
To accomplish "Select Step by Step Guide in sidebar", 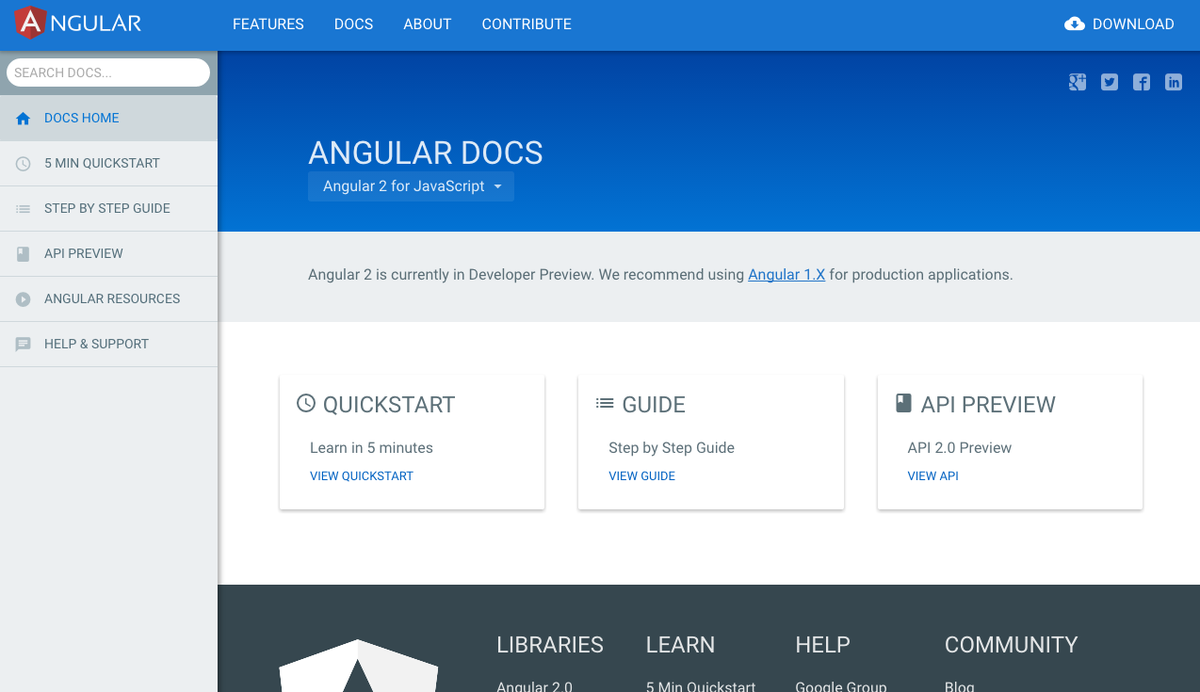I will (x=109, y=208).
